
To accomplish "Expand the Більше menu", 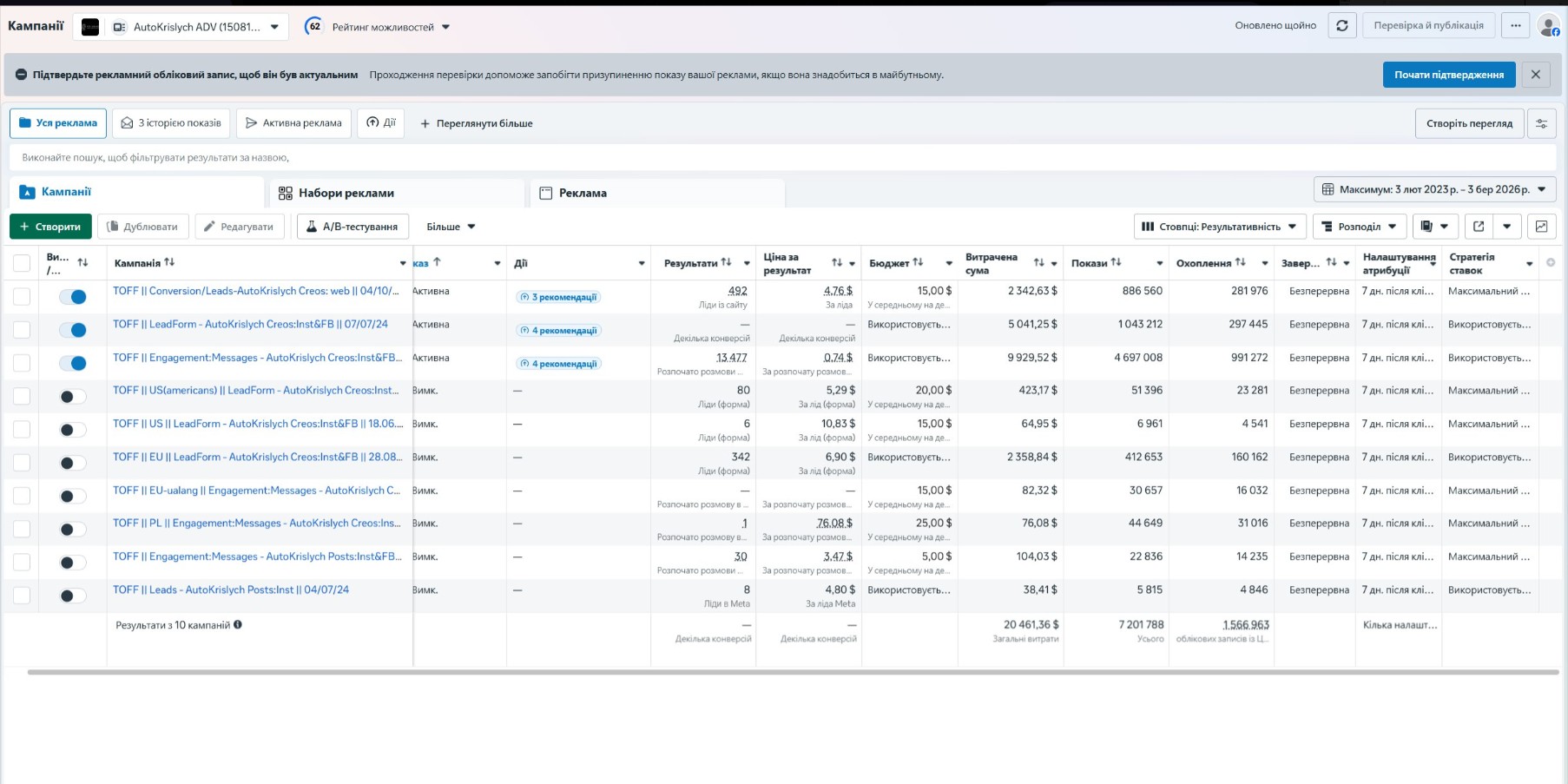I will coord(451,227).
